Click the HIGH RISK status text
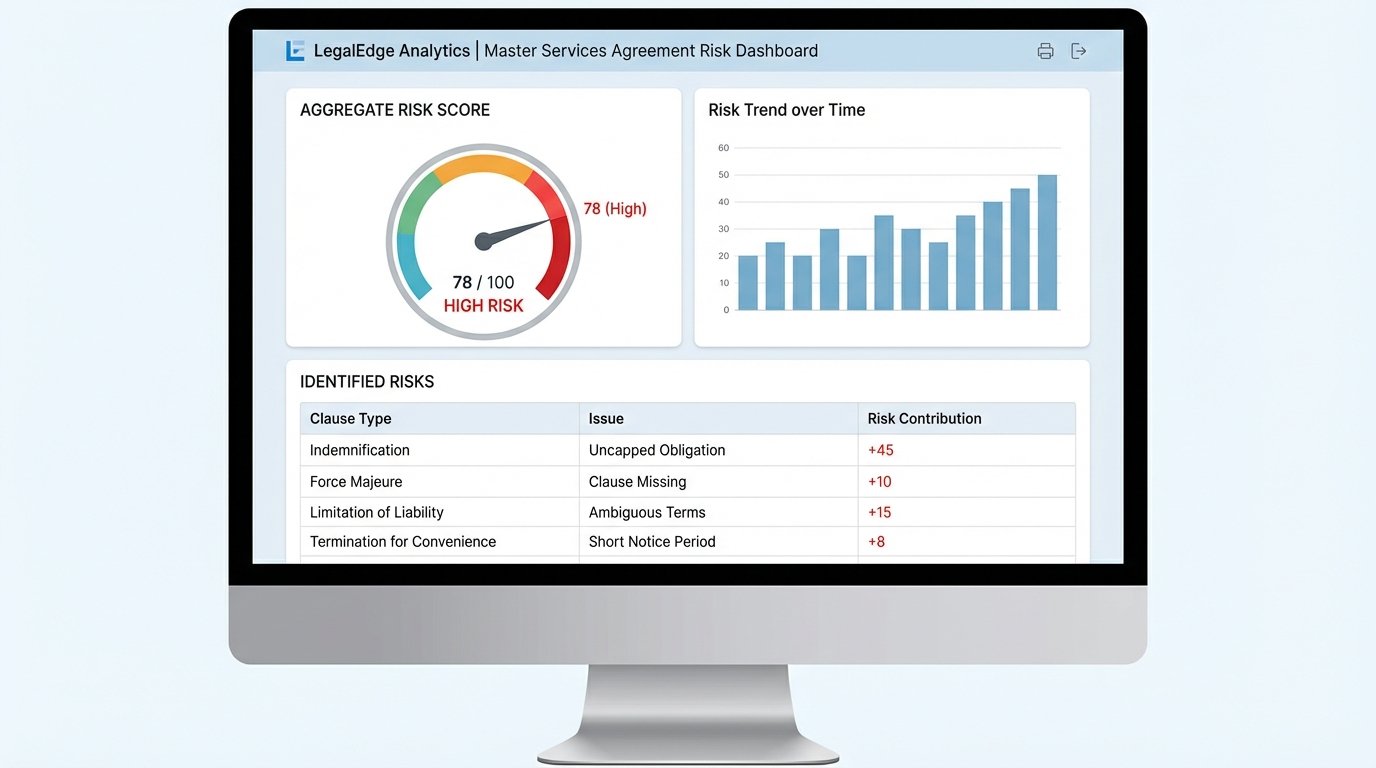1376x768 pixels. [483, 305]
